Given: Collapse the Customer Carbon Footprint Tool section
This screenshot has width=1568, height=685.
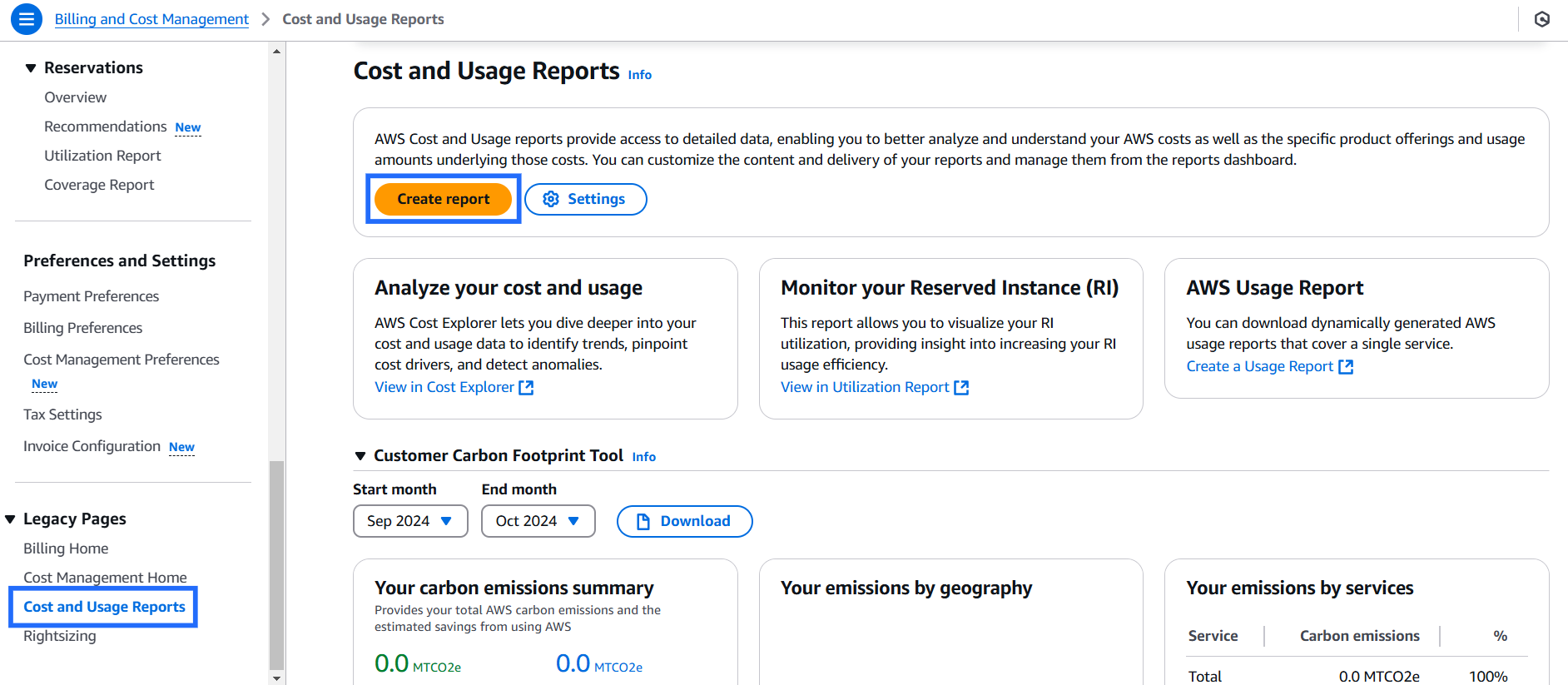Looking at the screenshot, I should click(360, 456).
